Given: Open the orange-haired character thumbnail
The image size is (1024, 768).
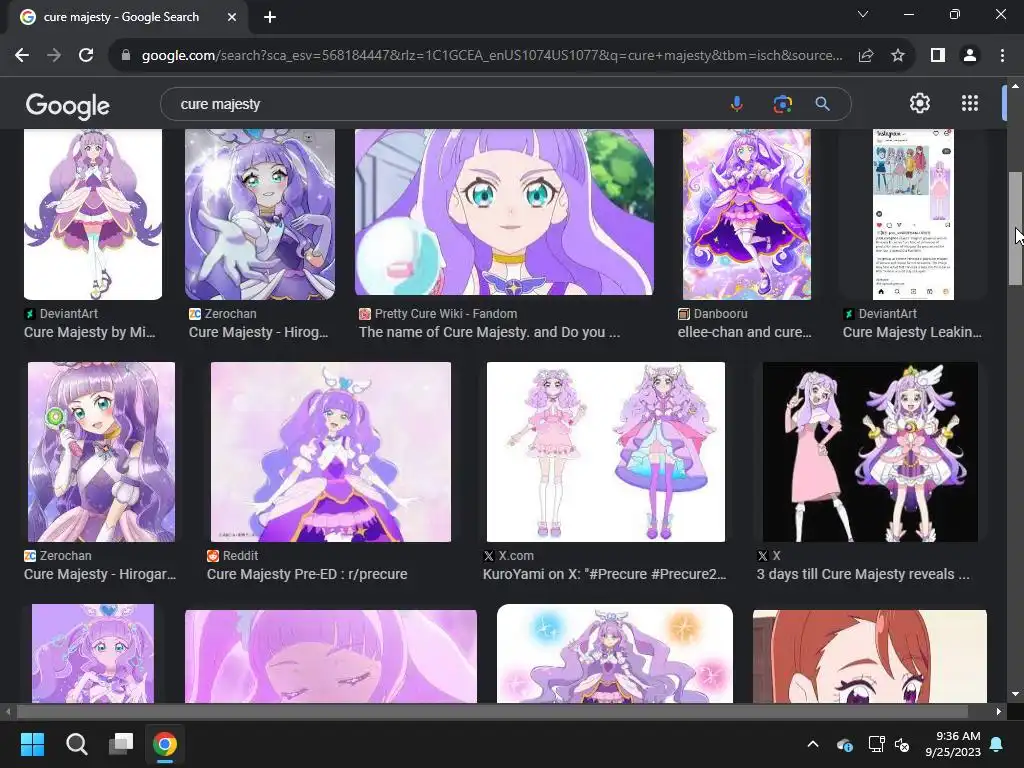Looking at the screenshot, I should (869, 656).
